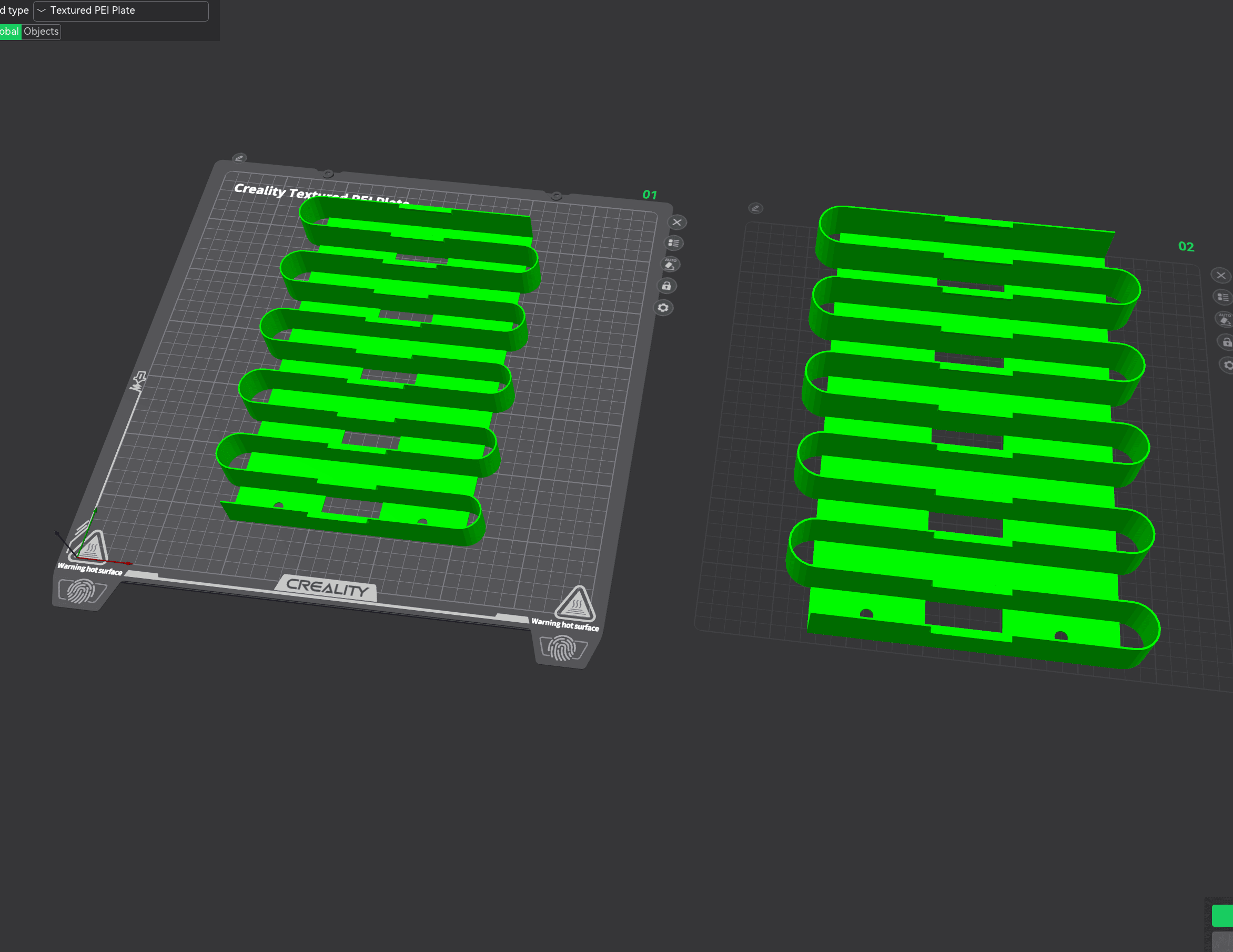Open the Textured PEI Plate dropdown

[x=121, y=11]
